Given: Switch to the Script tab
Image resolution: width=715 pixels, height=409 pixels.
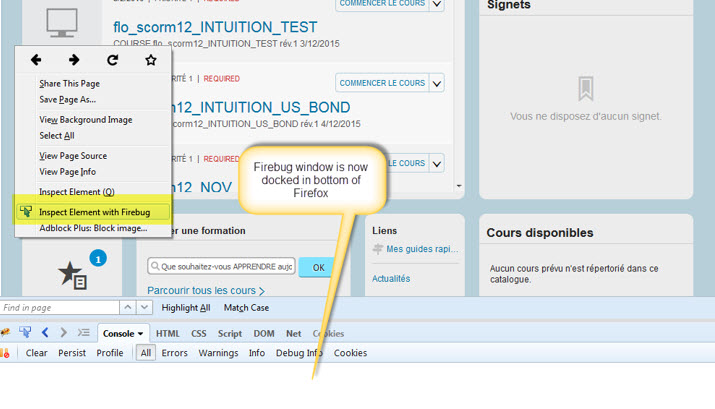Looking at the screenshot, I should [230, 334].
